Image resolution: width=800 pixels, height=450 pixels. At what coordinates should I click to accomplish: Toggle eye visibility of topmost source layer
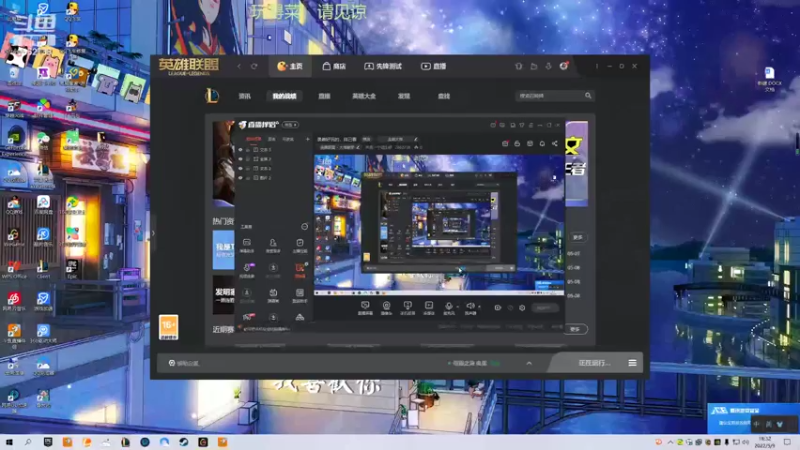[240, 150]
